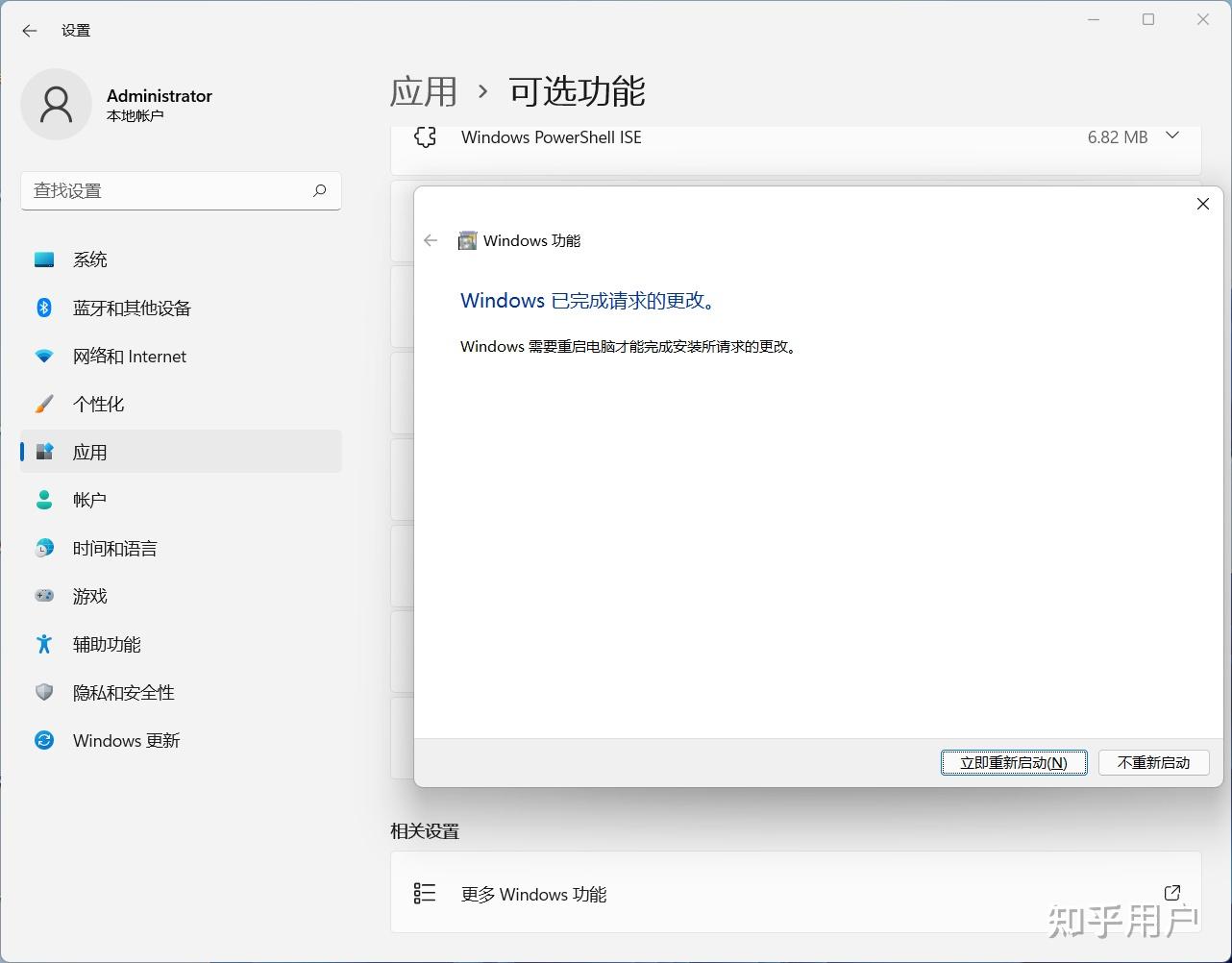Open Administrator account profile picture
The height and width of the screenshot is (963, 1232).
coord(56,104)
